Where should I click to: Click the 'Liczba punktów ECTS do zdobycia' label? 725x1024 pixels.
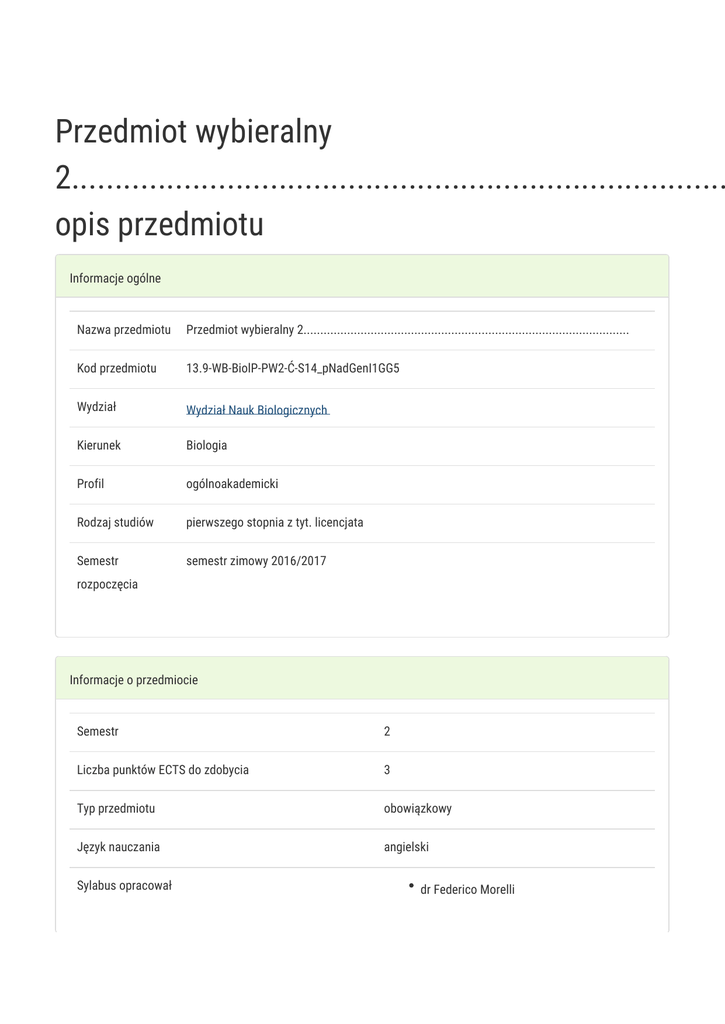(162, 770)
